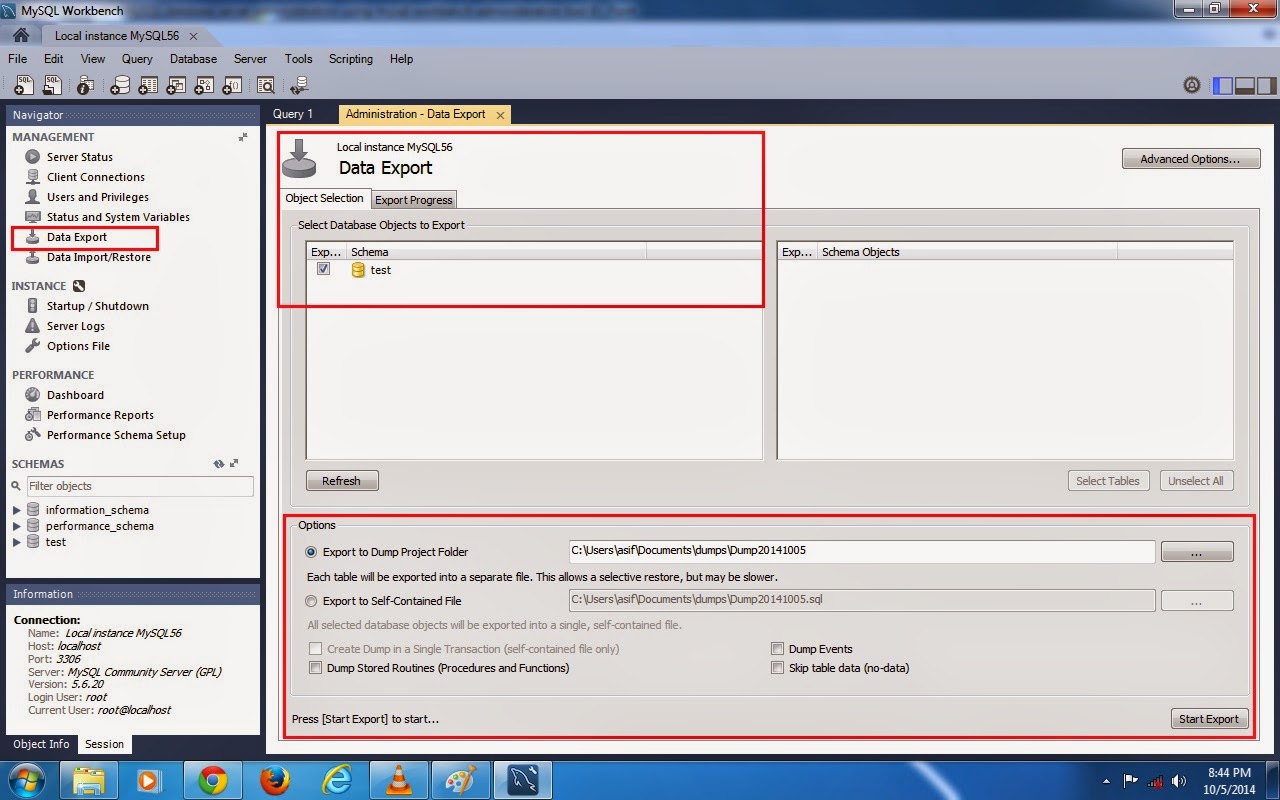Switch to the Object Selection tab
Image resolution: width=1280 pixels, height=800 pixels.
(x=325, y=198)
